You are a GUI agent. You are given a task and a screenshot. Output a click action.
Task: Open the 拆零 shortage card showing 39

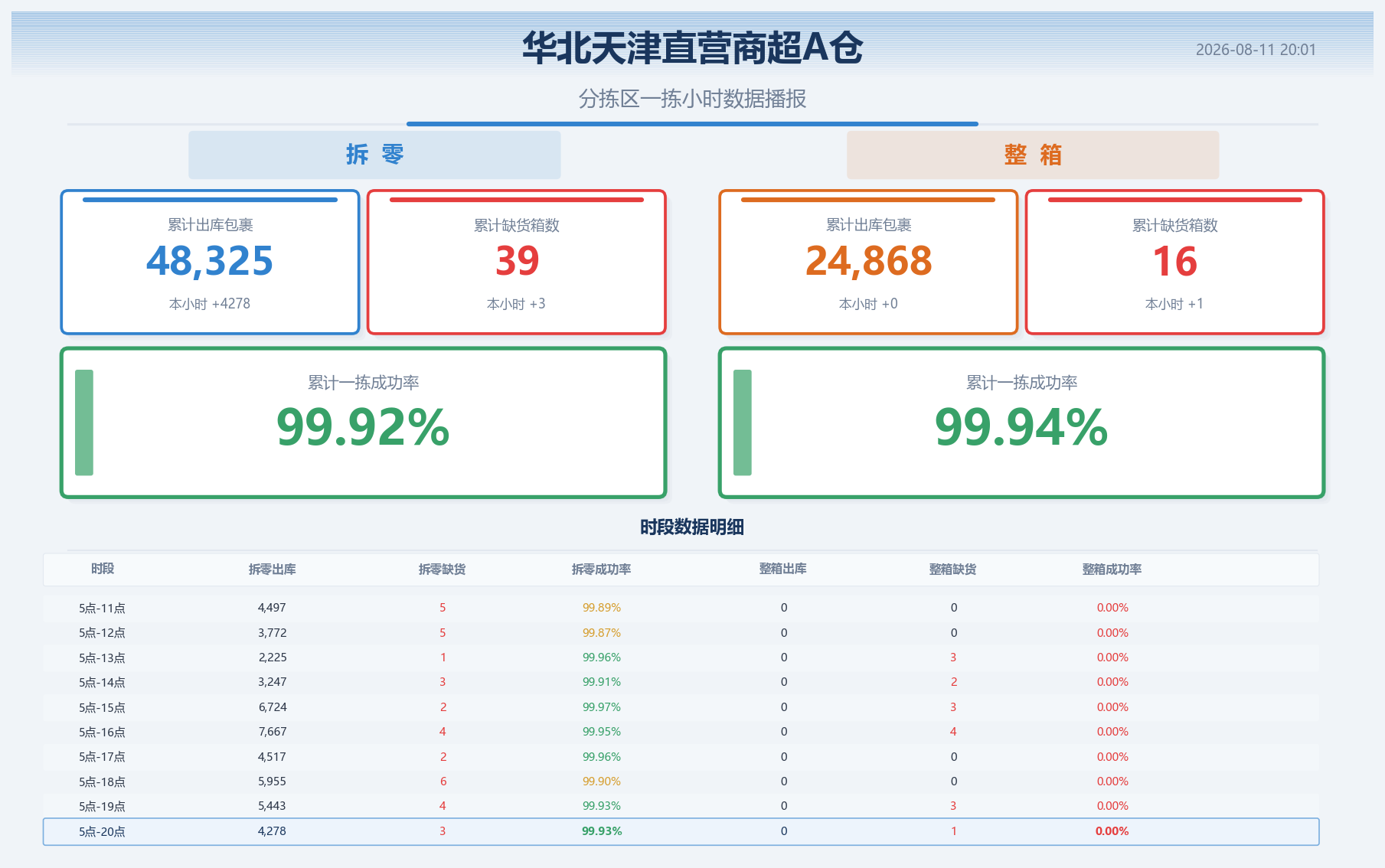(x=517, y=262)
